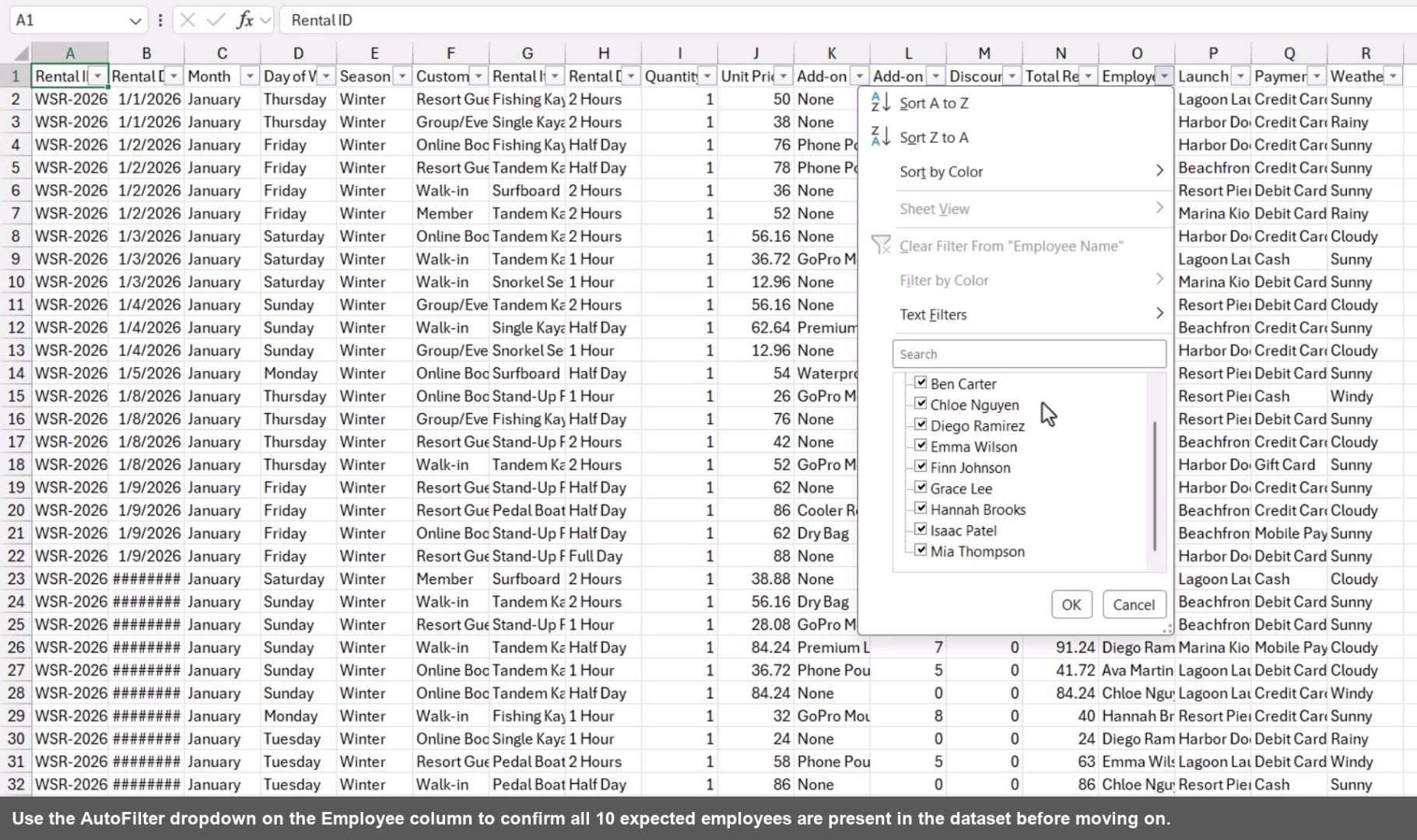Click the insert function fx icon
Image resolution: width=1417 pixels, height=840 pixels.
[245, 20]
